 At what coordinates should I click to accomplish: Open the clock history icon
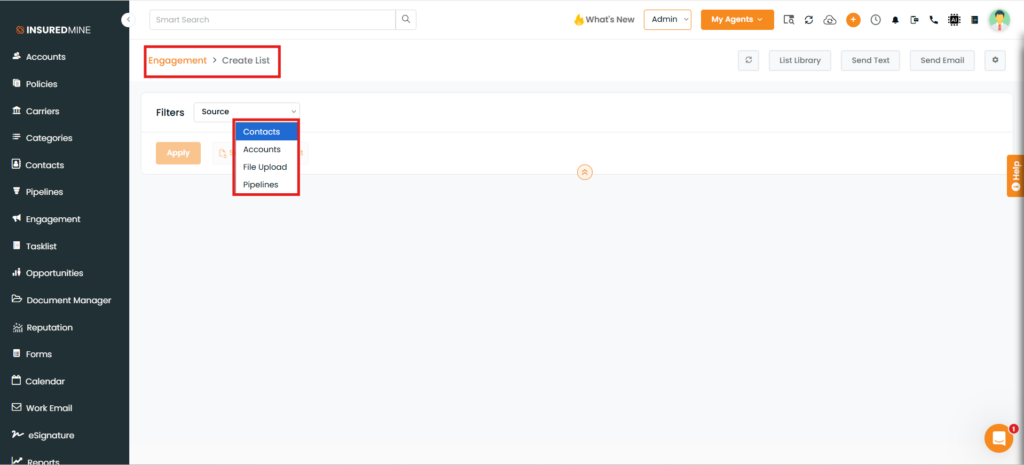[x=875, y=19]
